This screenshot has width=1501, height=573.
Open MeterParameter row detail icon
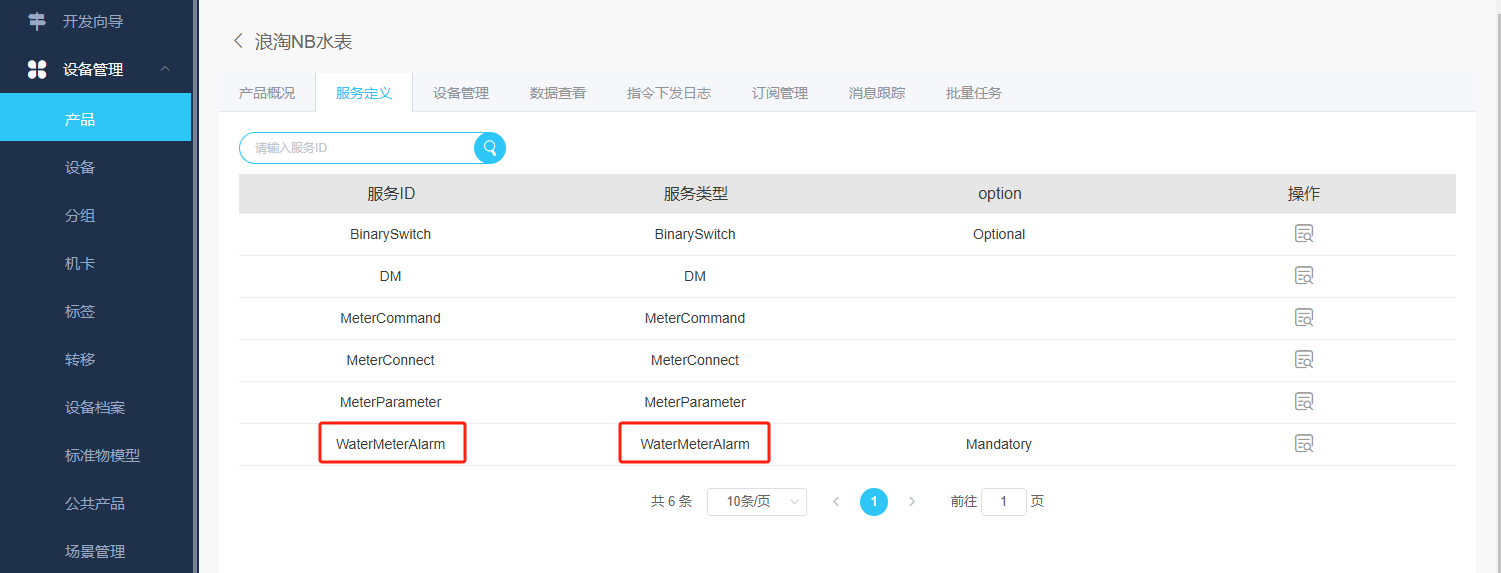pyautogui.click(x=1304, y=402)
